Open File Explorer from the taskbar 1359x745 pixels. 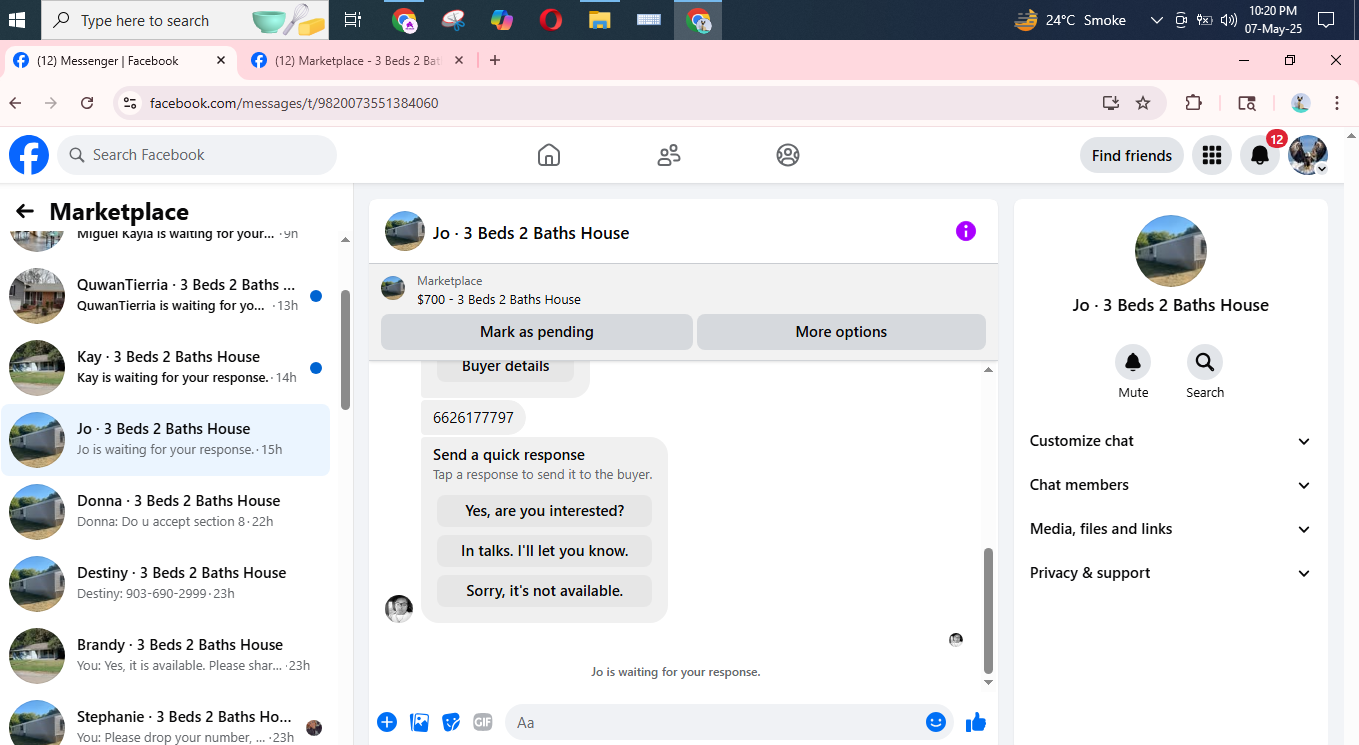[599, 20]
